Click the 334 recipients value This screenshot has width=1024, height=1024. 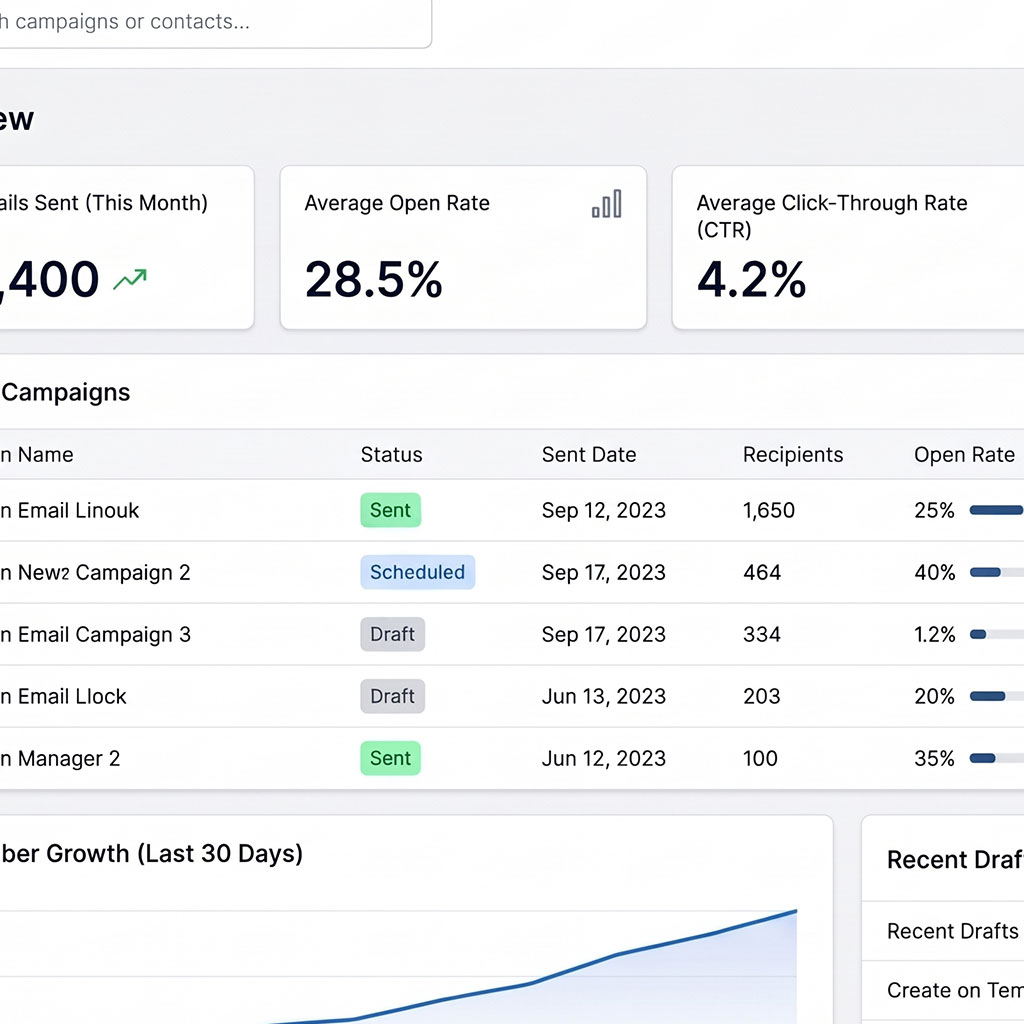click(761, 635)
